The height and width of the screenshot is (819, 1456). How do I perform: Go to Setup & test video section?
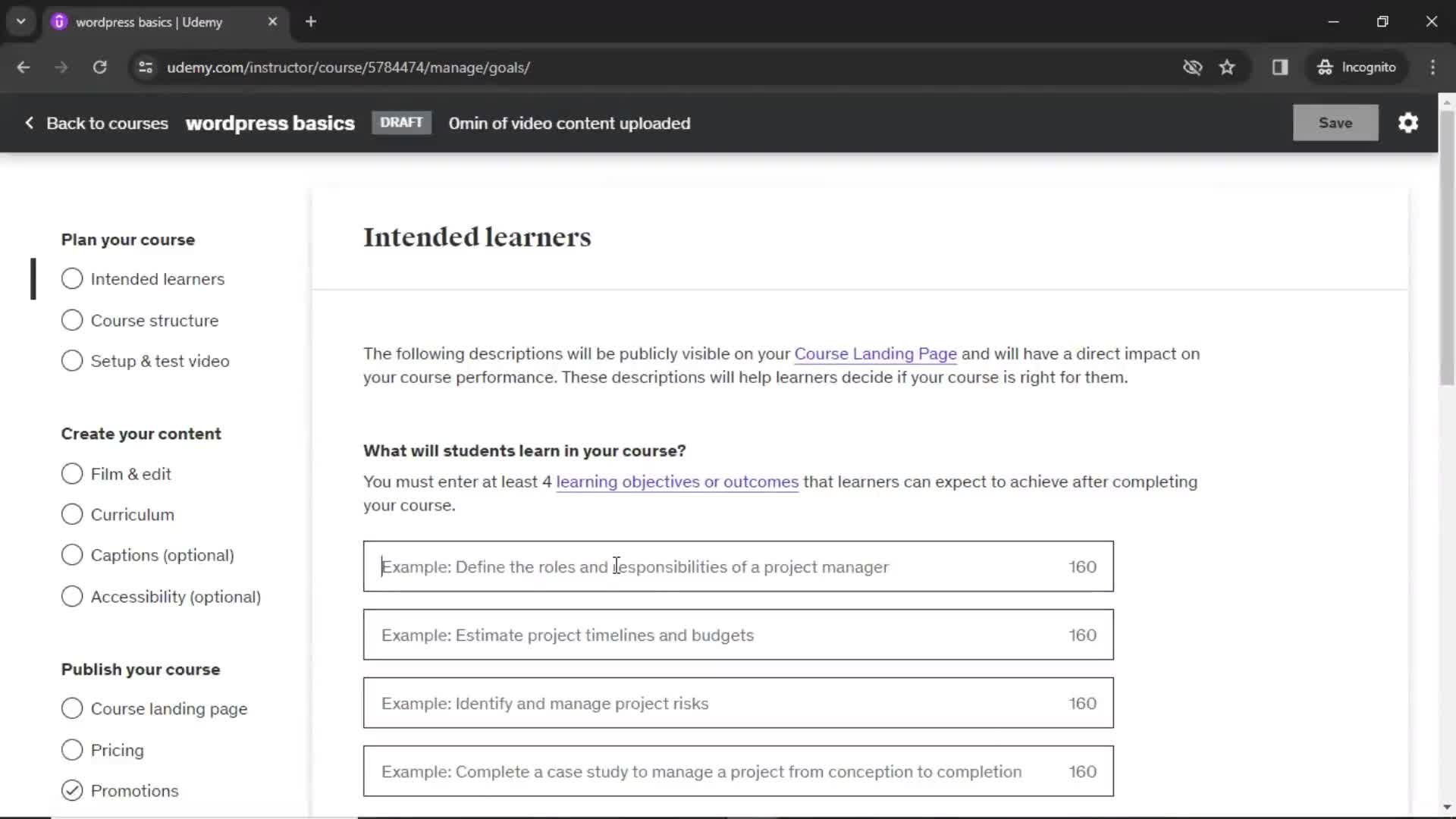tap(160, 361)
